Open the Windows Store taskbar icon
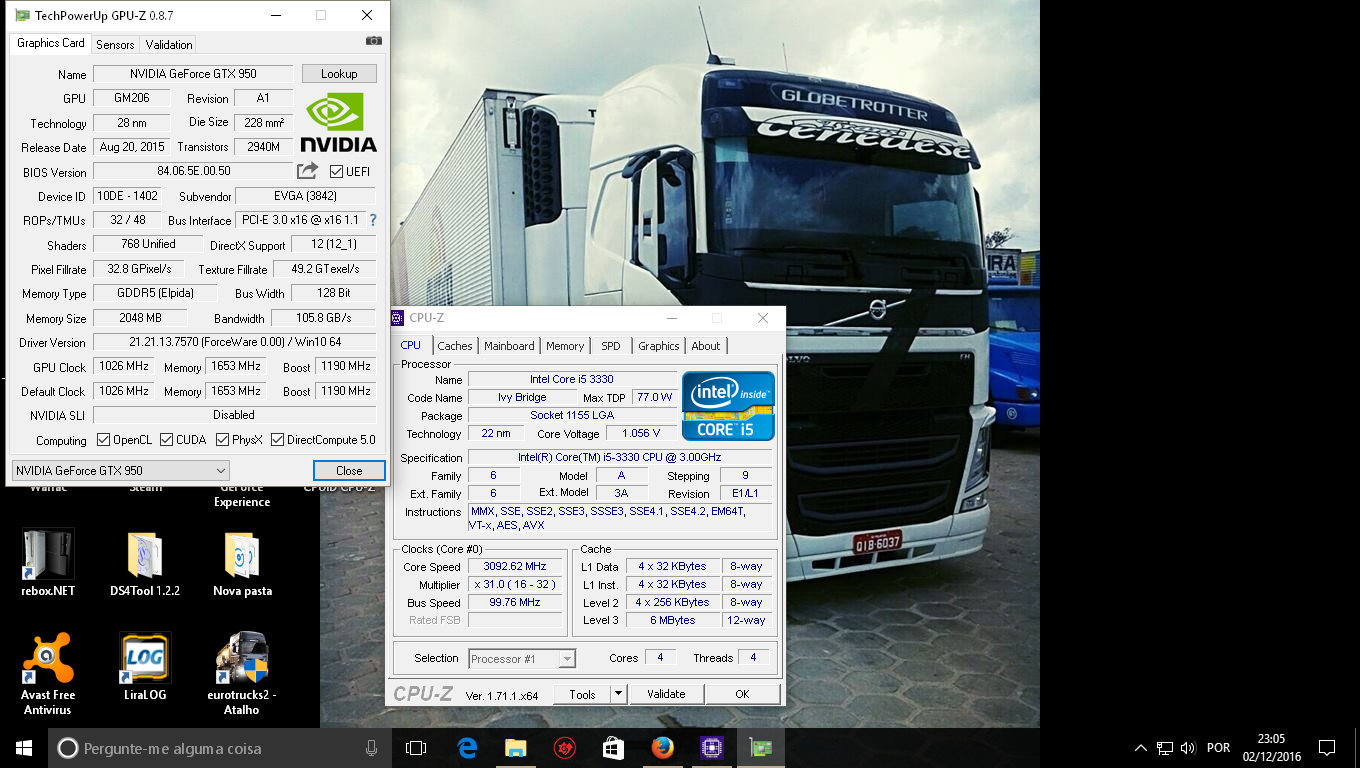The width and height of the screenshot is (1360, 768). (613, 748)
